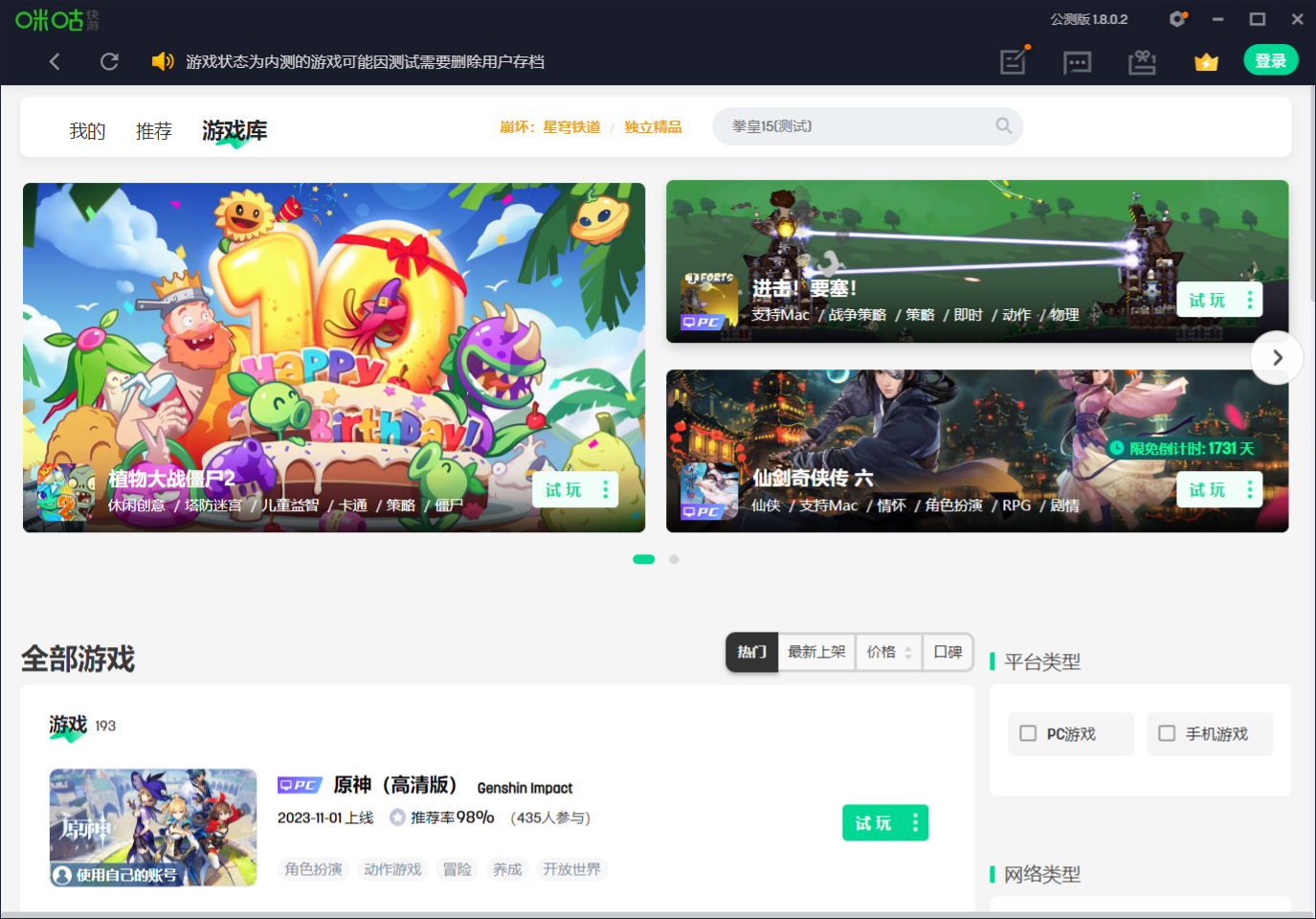Open the 独立精品 hot search link
Viewport: 1316px width, 919px height.
coord(653,126)
